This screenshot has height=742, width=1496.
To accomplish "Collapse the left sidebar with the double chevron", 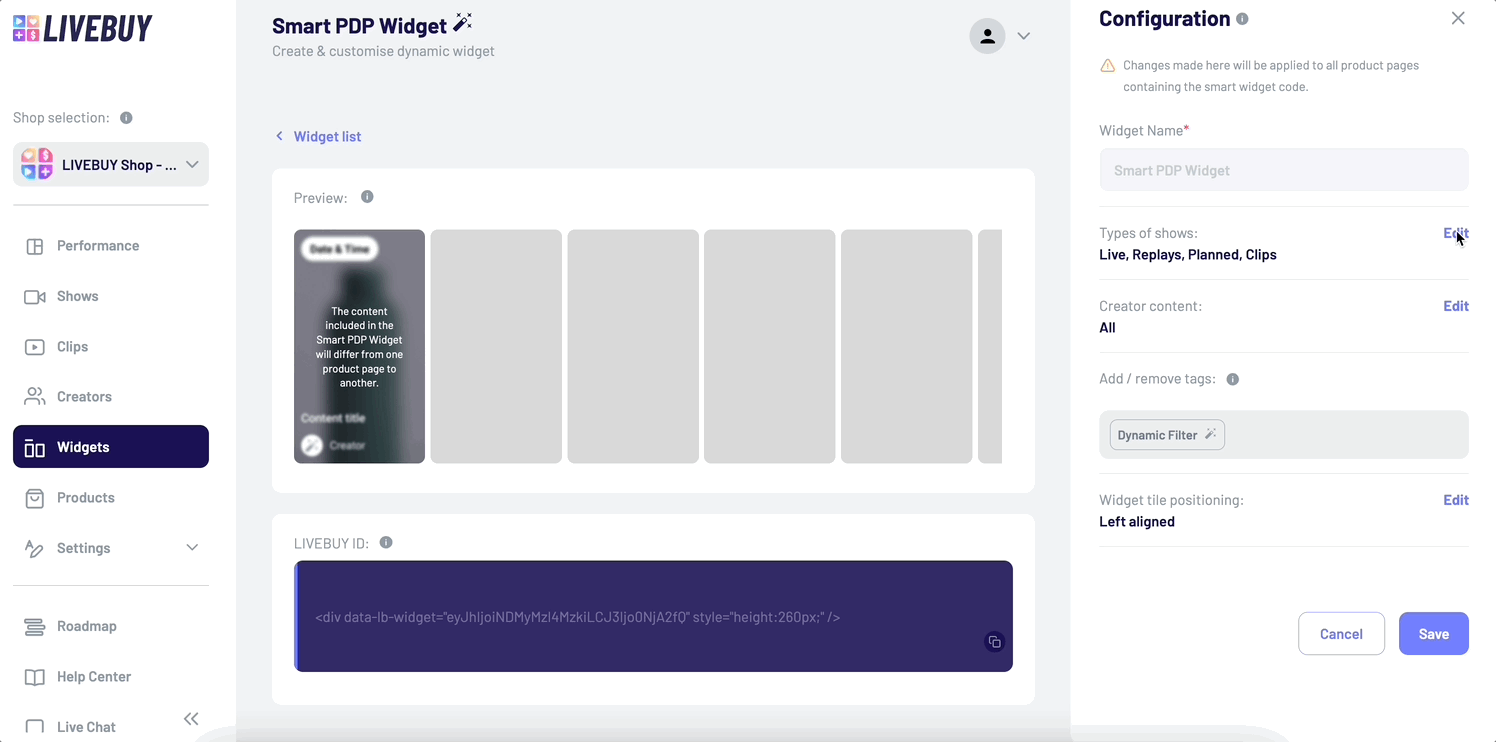I will click(x=190, y=718).
